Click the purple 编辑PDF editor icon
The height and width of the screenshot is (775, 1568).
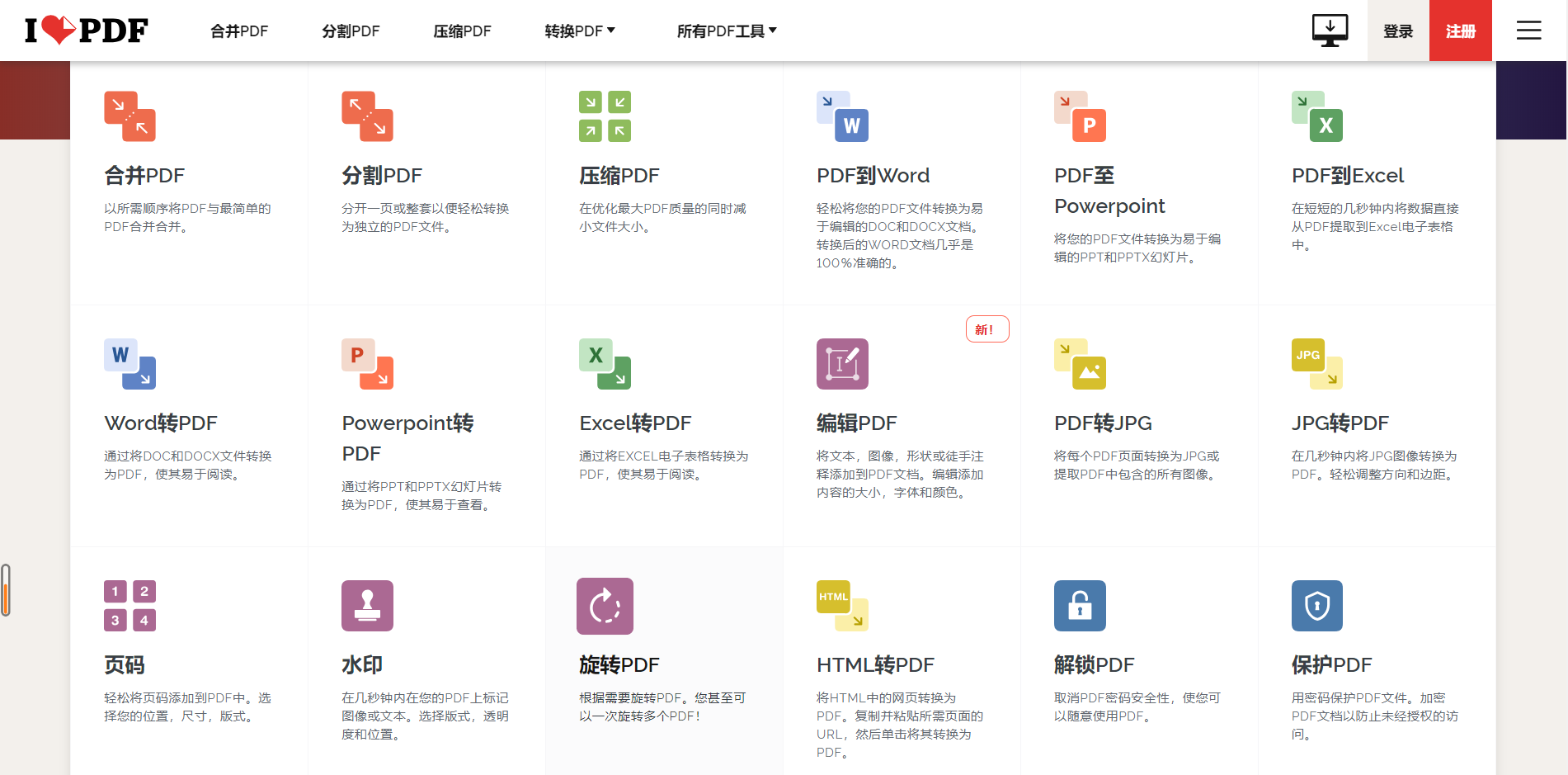click(842, 364)
